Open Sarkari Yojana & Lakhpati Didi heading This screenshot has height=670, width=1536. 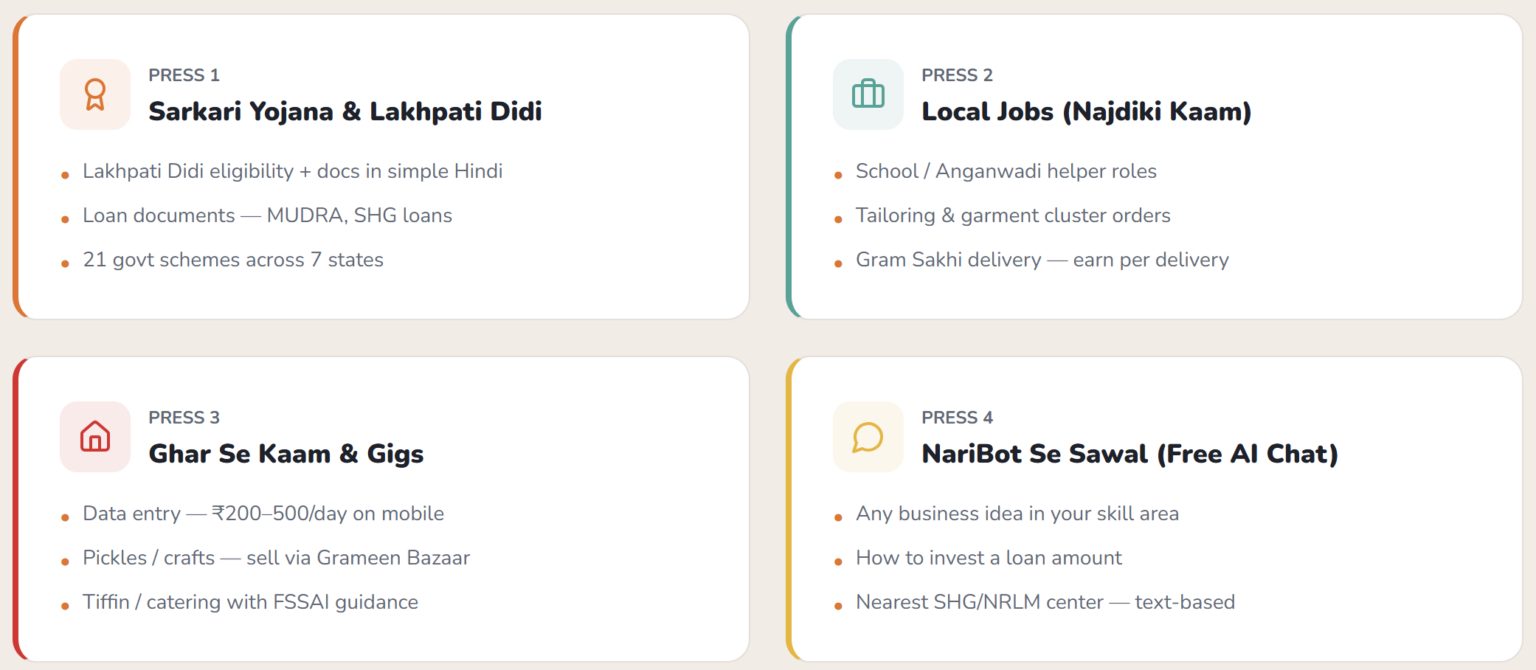tap(345, 111)
